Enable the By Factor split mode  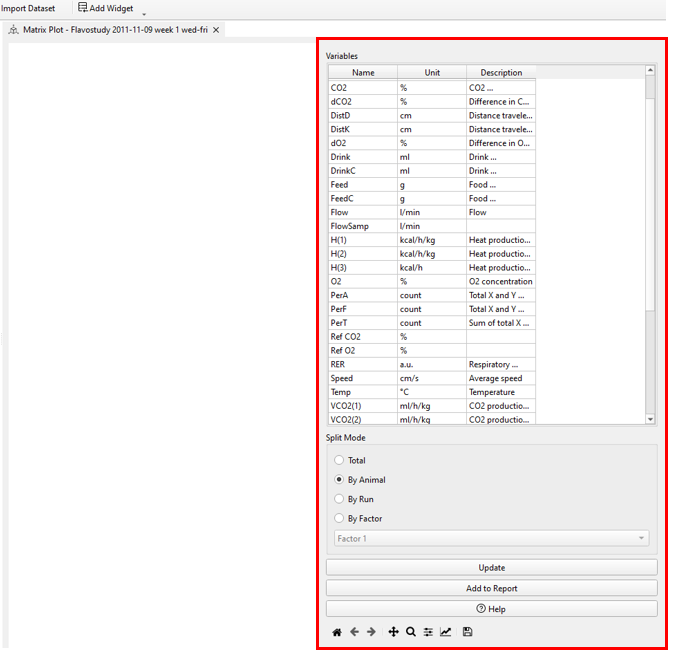pos(339,518)
